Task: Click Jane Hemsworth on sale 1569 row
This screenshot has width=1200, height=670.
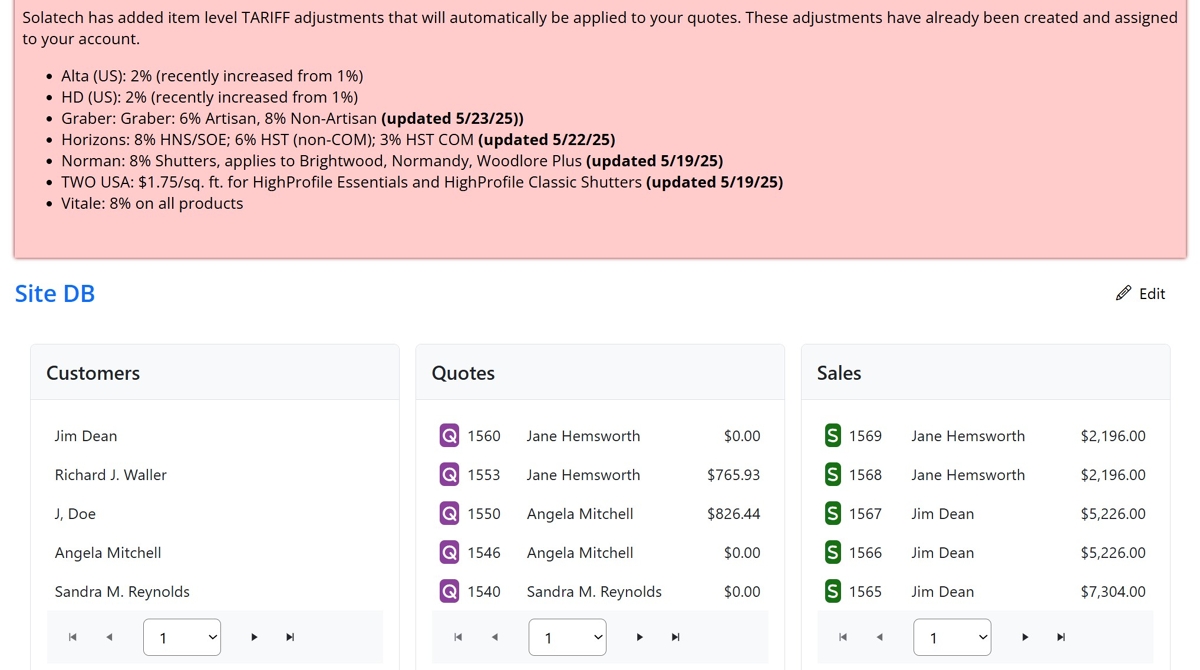Action: (x=968, y=436)
